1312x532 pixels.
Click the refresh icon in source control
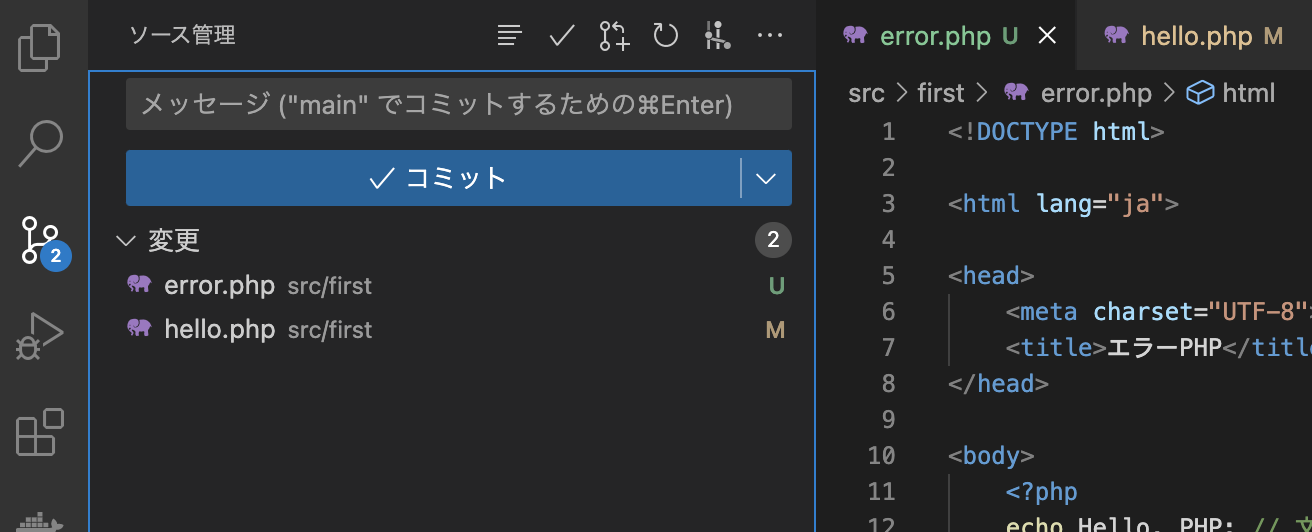[x=666, y=37]
